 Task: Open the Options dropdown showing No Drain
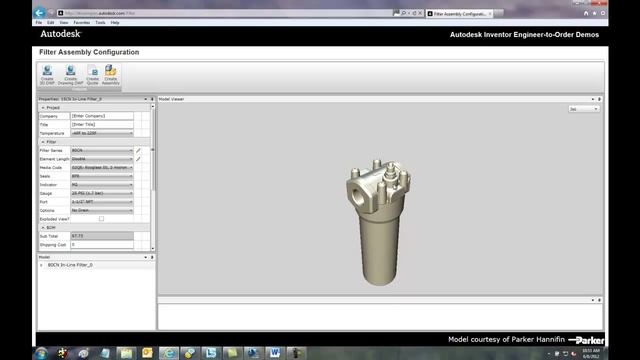tap(102, 210)
